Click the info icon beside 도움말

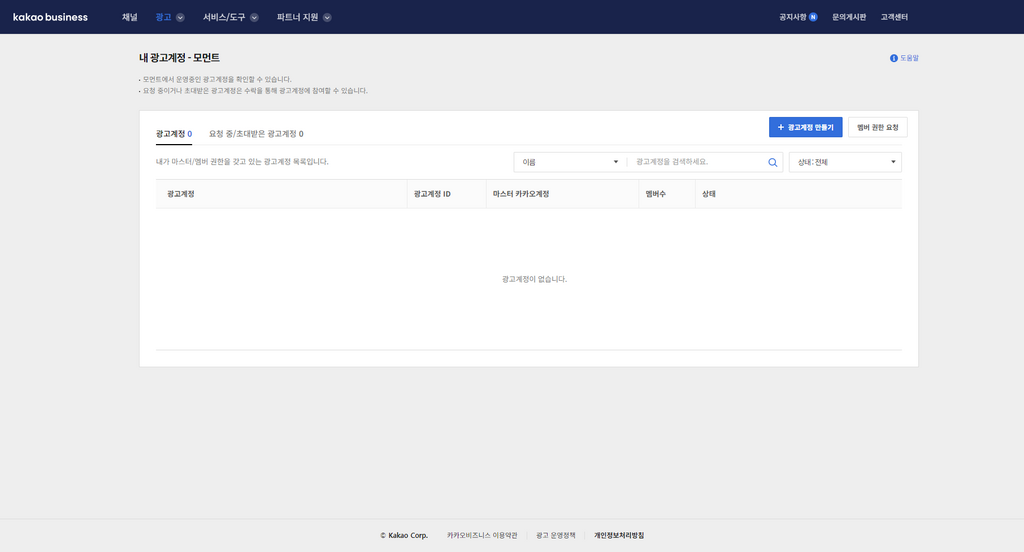click(x=893, y=58)
